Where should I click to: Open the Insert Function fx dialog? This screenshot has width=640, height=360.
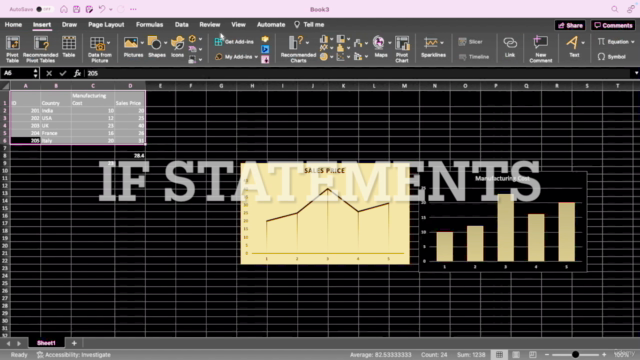(x=77, y=73)
